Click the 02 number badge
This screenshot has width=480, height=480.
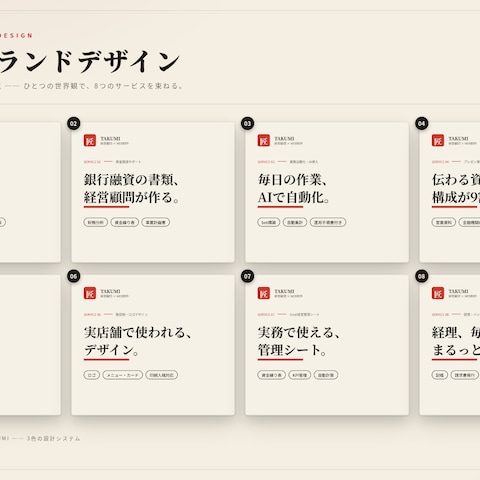[x=74, y=124]
